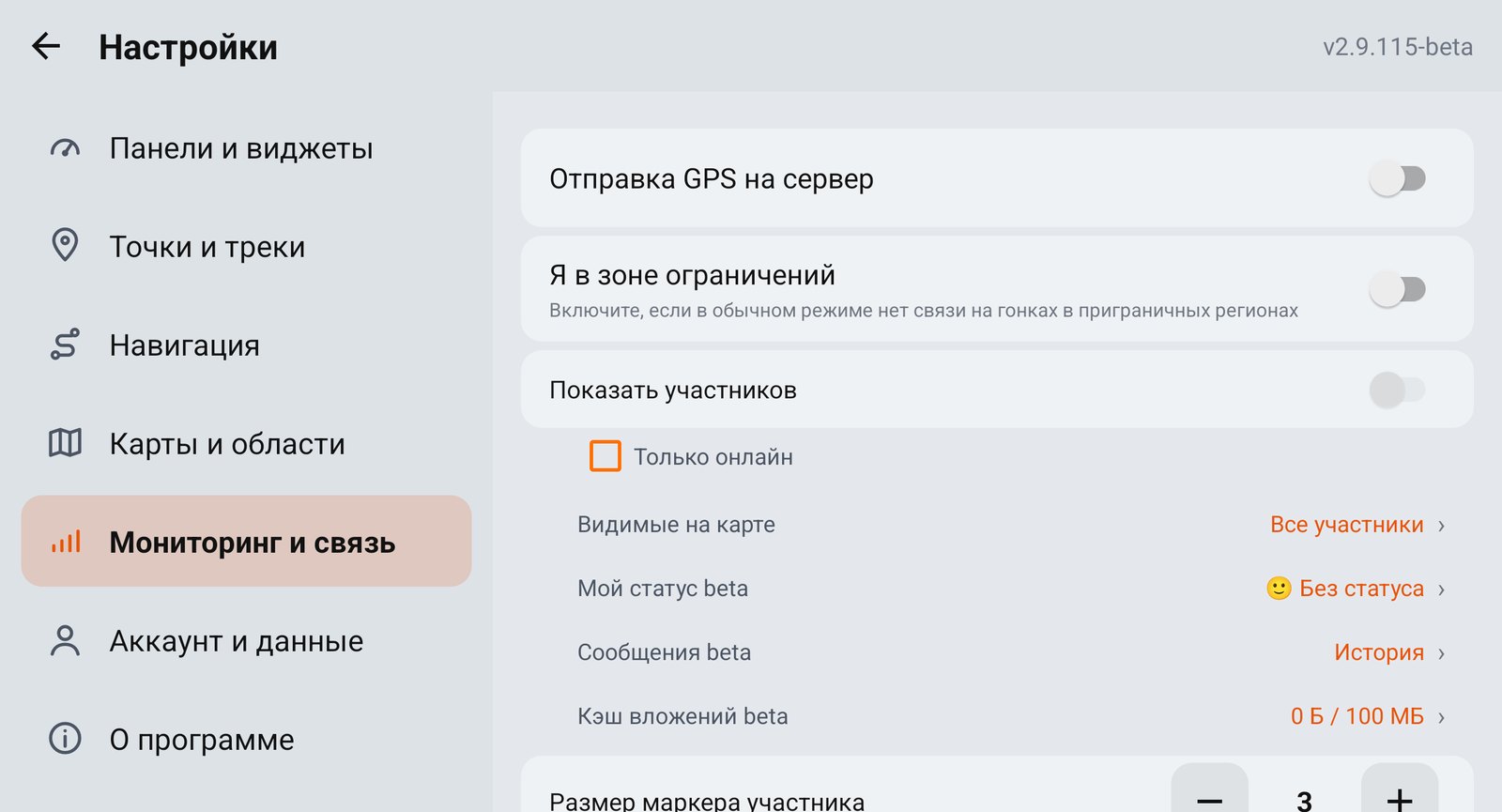Click the folded map icon for Карты и области

65,443
